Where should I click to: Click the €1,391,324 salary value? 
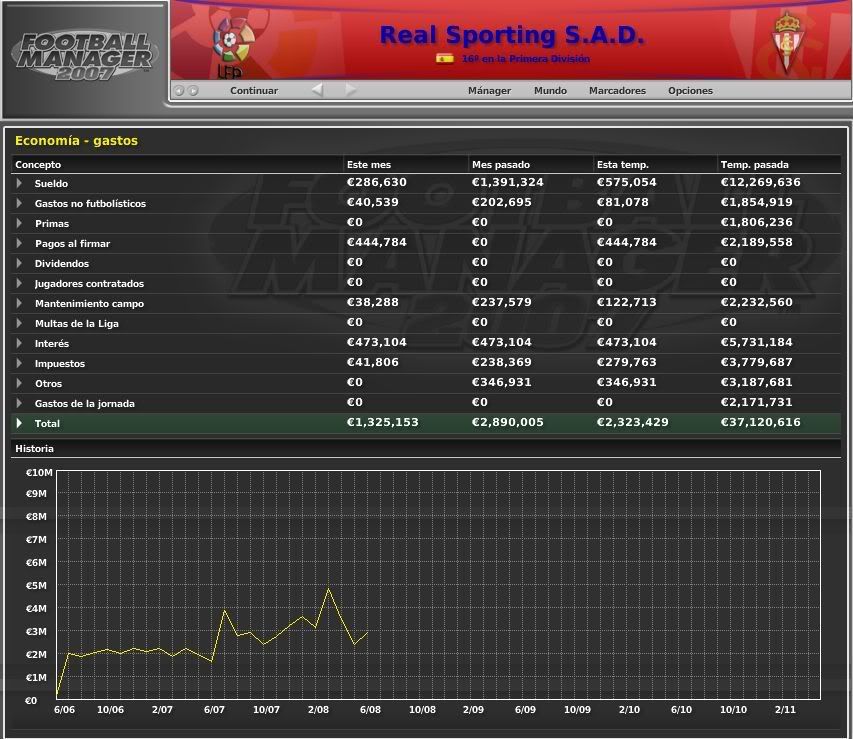point(507,182)
